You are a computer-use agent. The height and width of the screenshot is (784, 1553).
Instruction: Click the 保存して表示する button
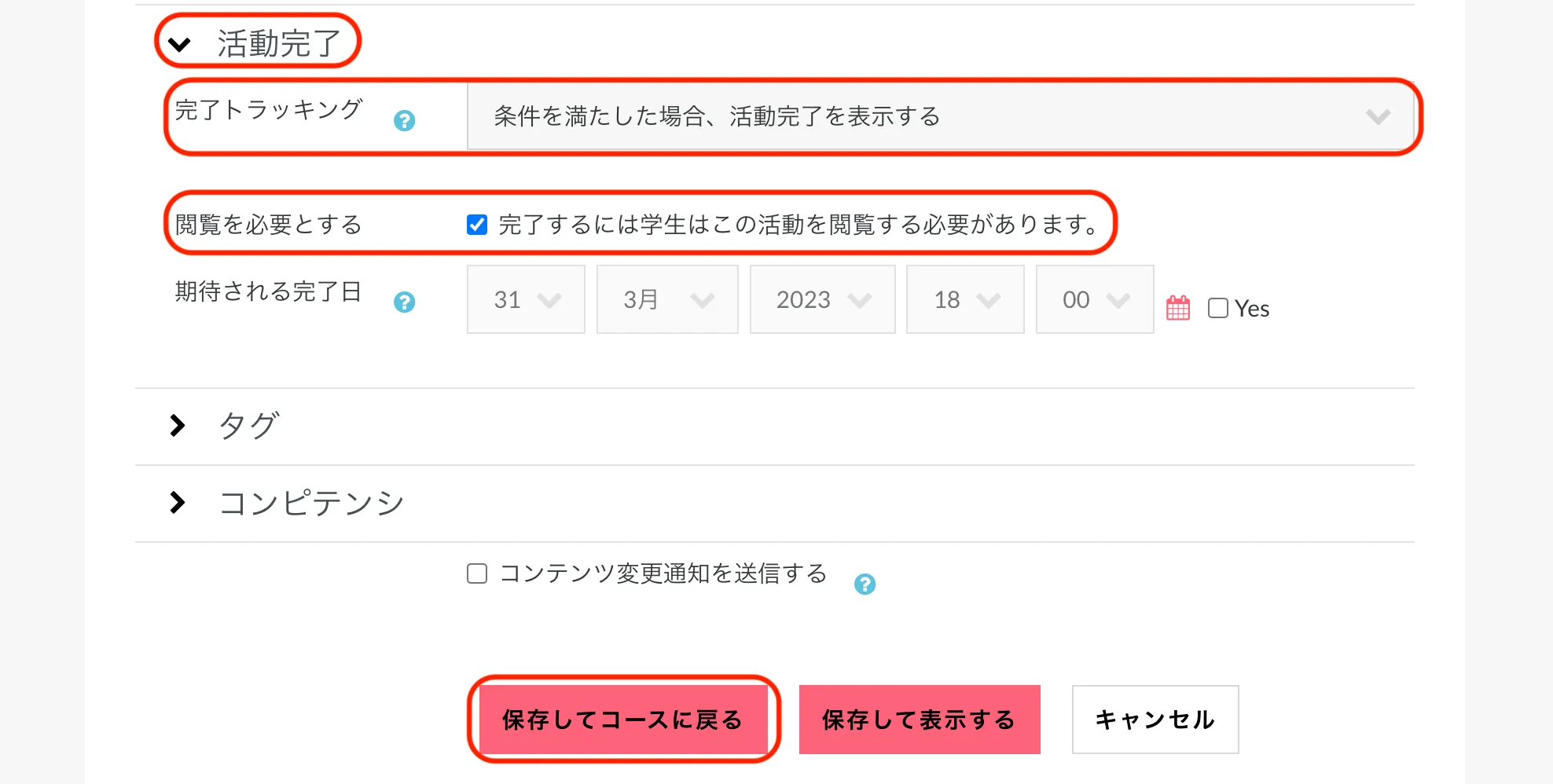click(x=920, y=720)
